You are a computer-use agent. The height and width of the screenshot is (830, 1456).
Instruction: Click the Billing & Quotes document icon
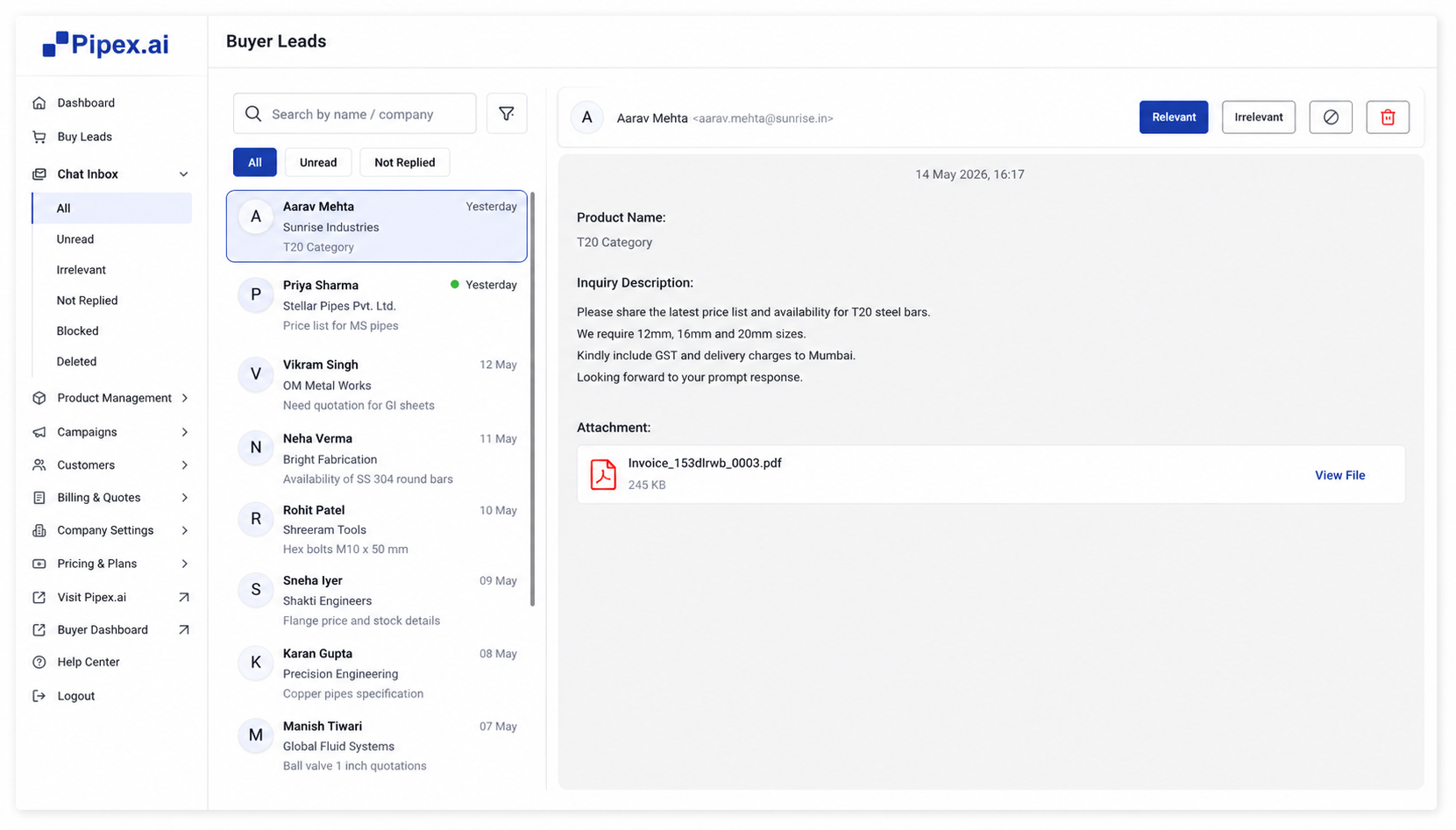39,498
